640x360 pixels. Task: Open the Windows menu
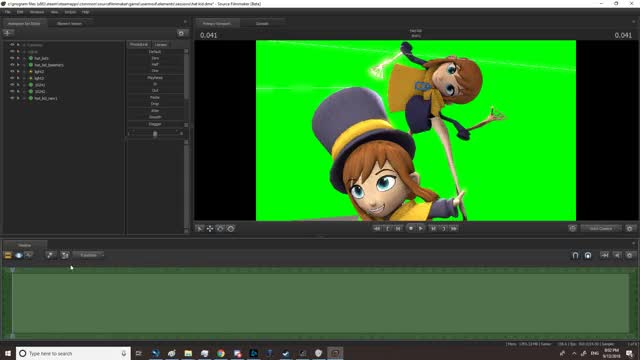coord(37,12)
